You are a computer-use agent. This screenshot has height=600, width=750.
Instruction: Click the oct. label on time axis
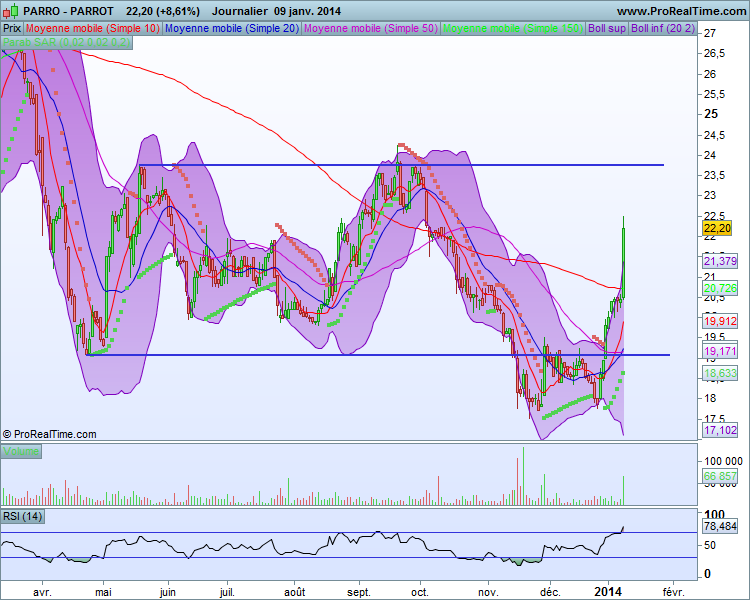pos(420,592)
